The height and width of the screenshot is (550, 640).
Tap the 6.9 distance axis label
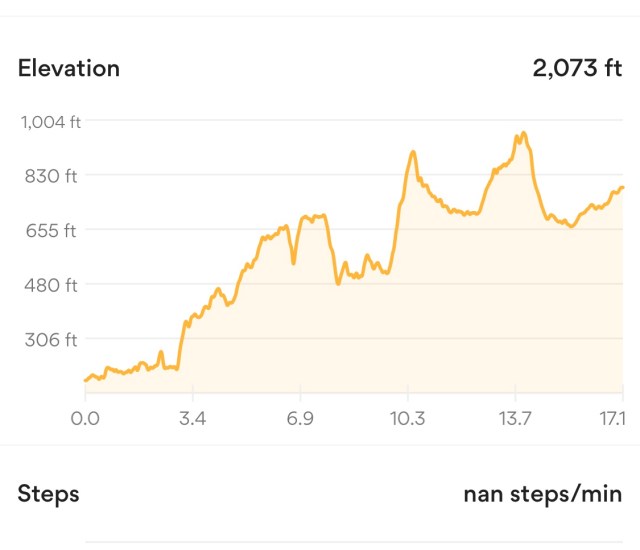point(300,418)
